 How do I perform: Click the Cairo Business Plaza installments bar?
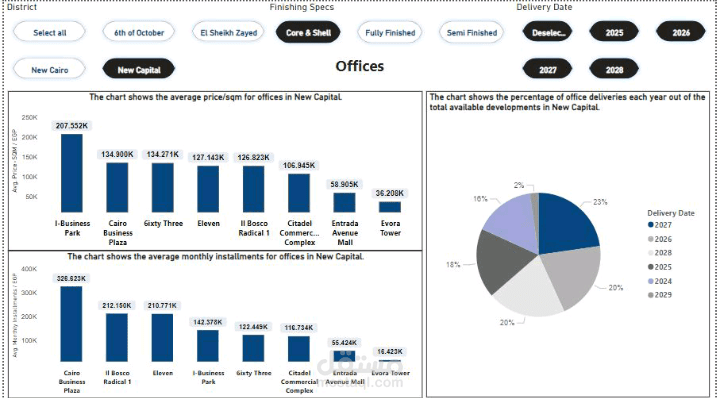(x=72, y=324)
